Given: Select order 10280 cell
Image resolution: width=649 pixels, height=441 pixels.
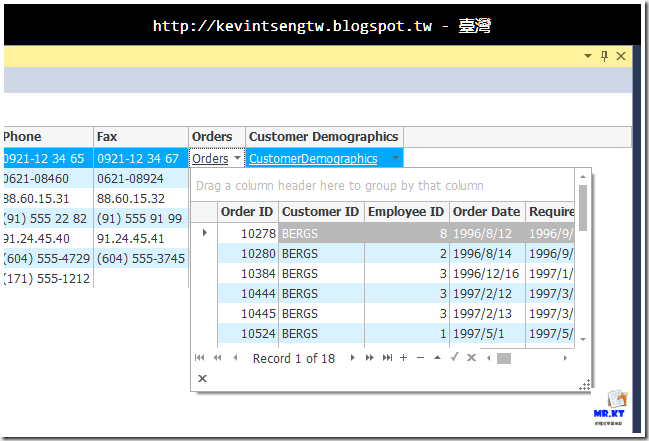Looking at the screenshot, I should pos(248,253).
